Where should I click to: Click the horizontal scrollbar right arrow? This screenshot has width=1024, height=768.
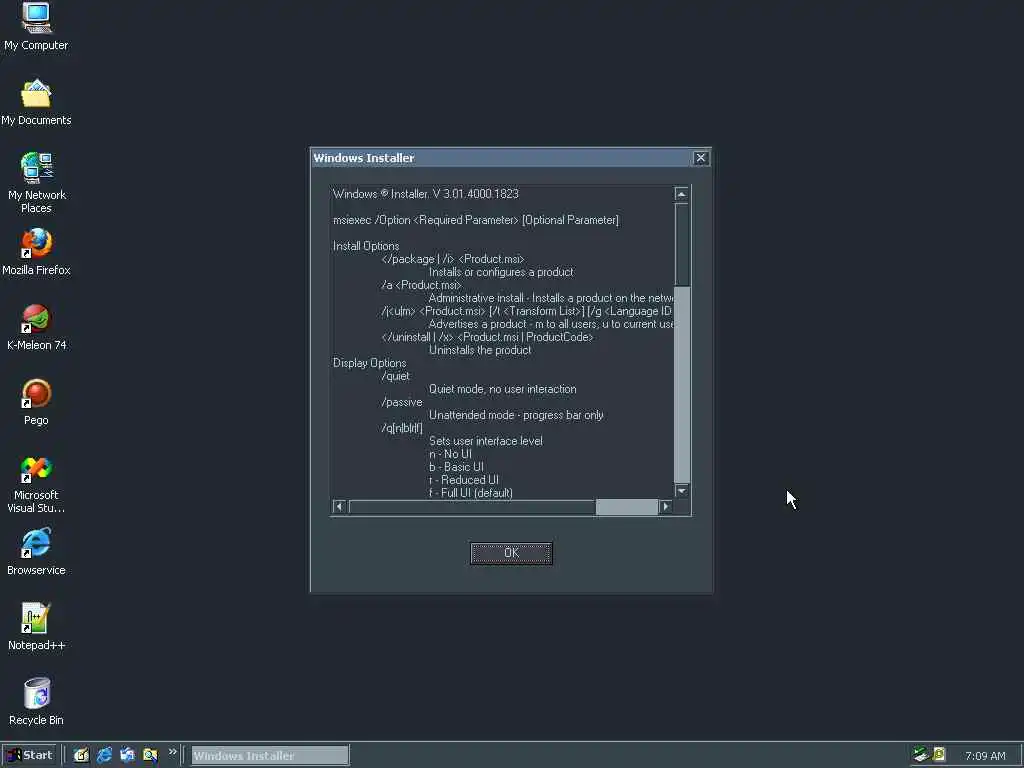coord(665,507)
